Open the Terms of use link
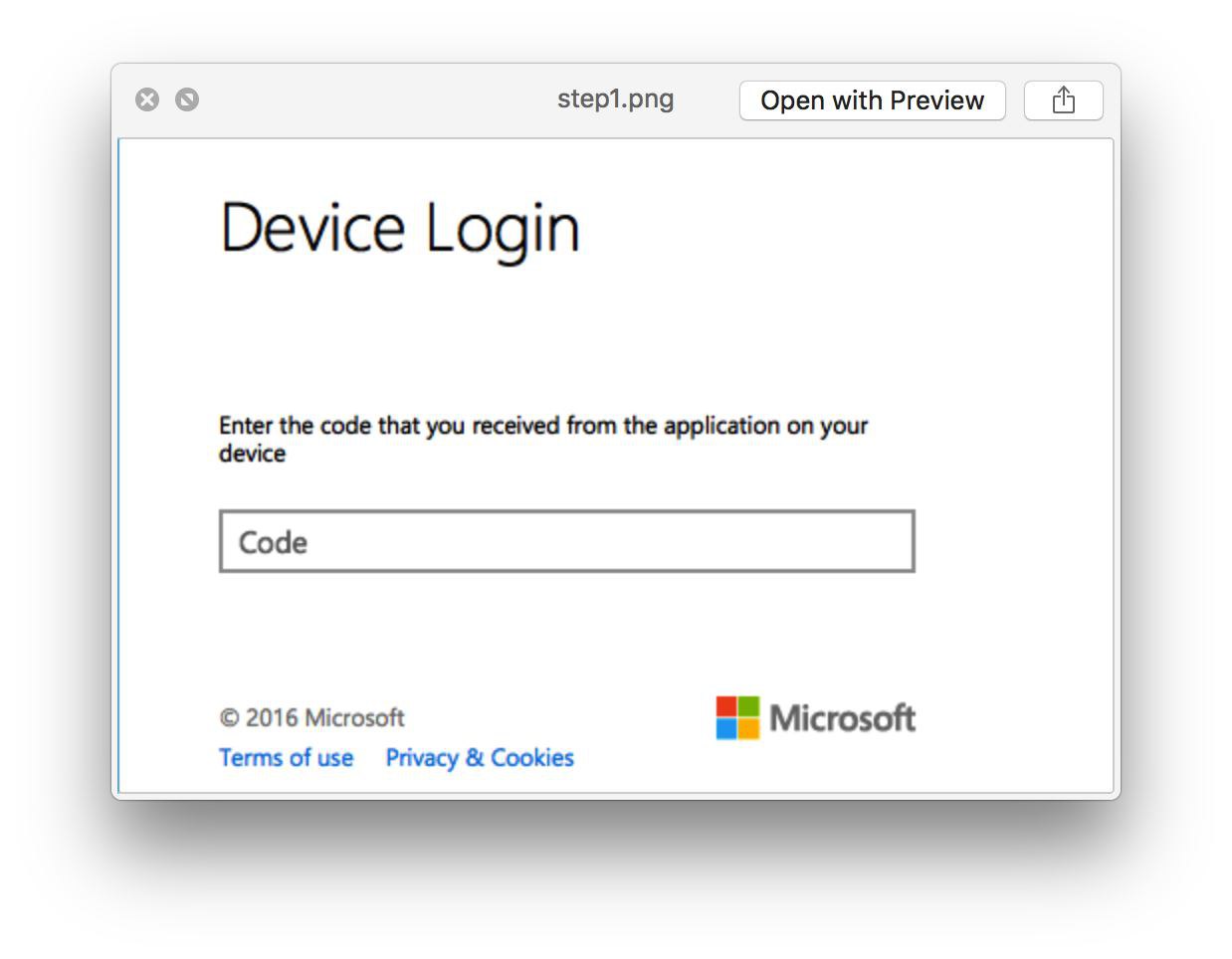The image size is (1232, 959). (286, 758)
